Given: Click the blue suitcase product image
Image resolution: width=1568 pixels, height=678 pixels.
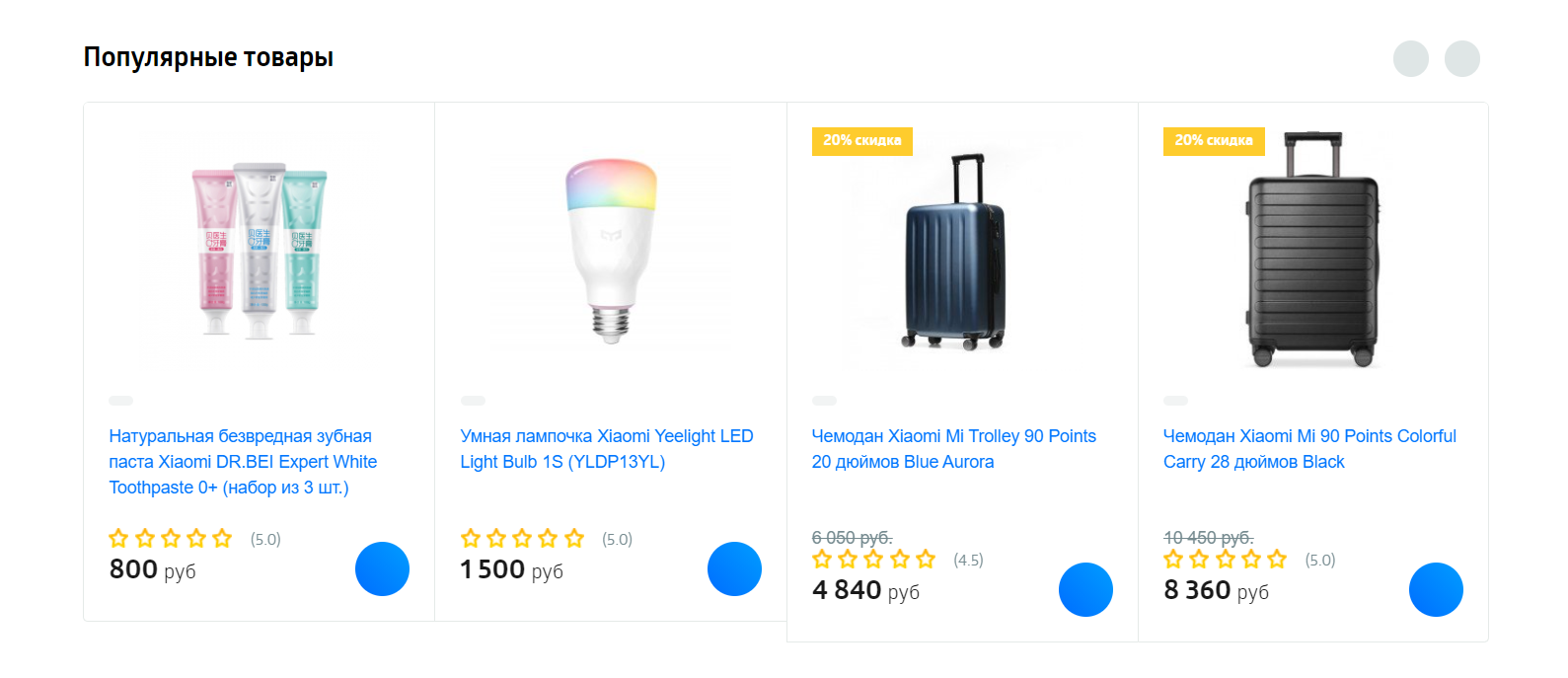Looking at the screenshot, I should tap(955, 253).
